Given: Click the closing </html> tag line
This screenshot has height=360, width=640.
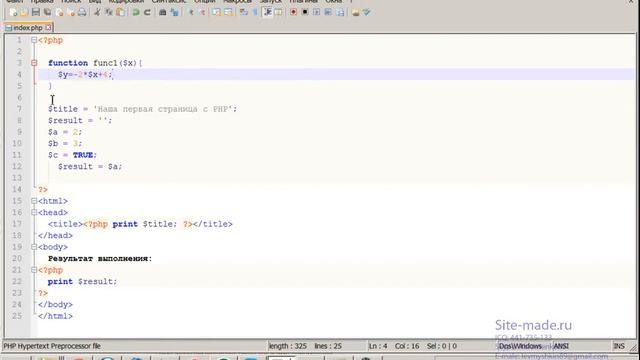Looking at the screenshot, I should coord(55,316).
